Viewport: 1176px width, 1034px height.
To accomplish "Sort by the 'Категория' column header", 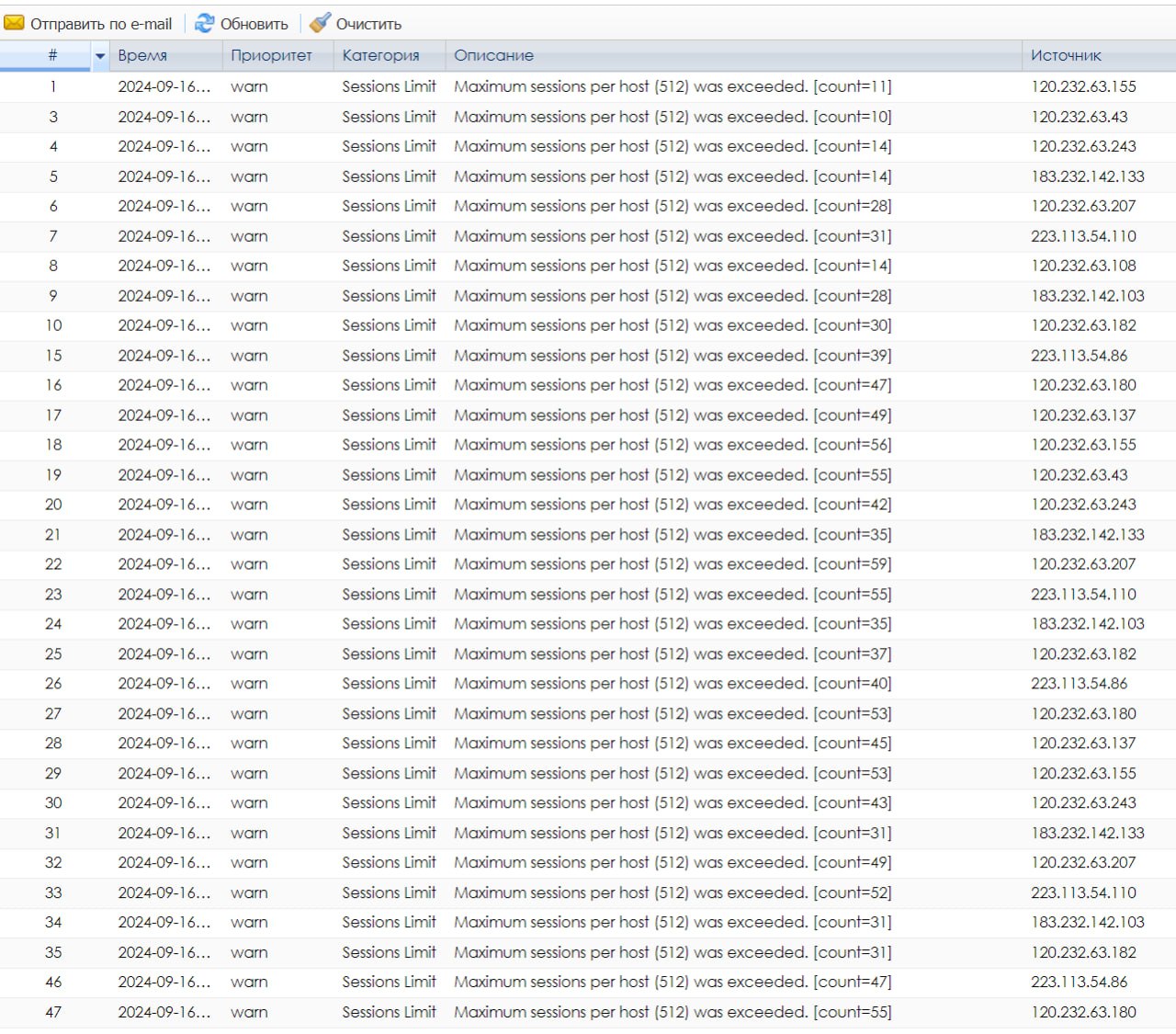I will click(x=380, y=55).
